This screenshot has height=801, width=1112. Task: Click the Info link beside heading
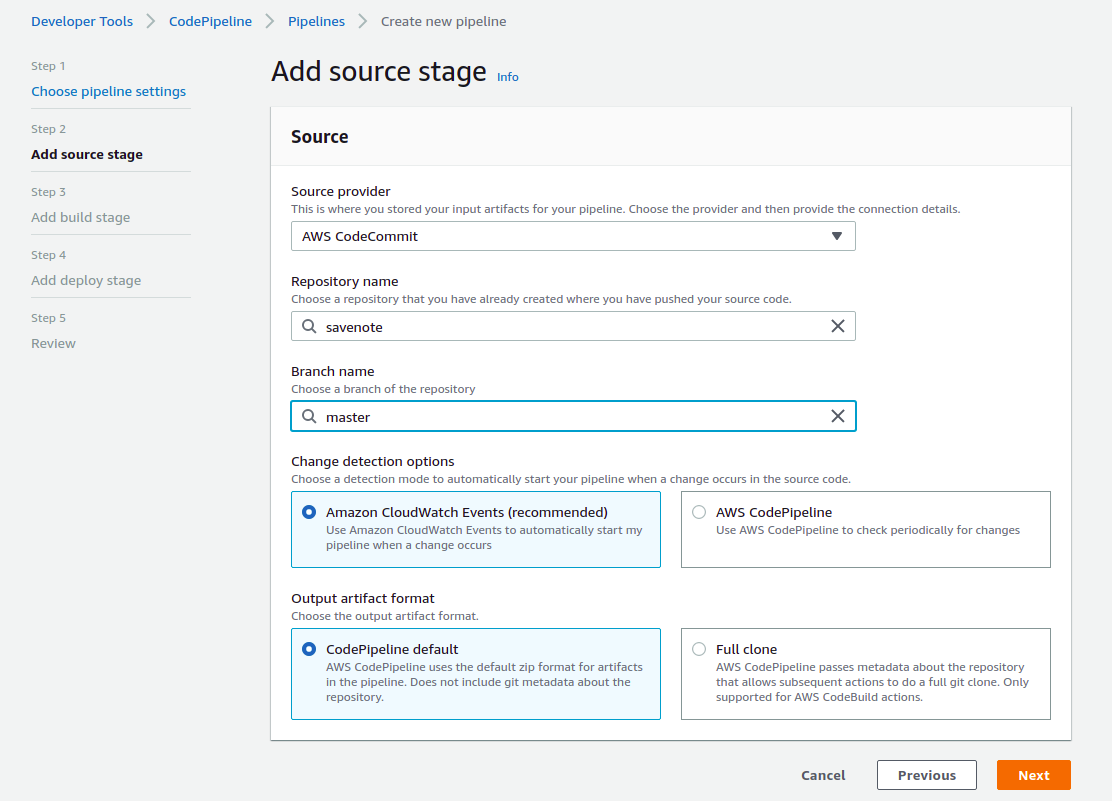508,77
